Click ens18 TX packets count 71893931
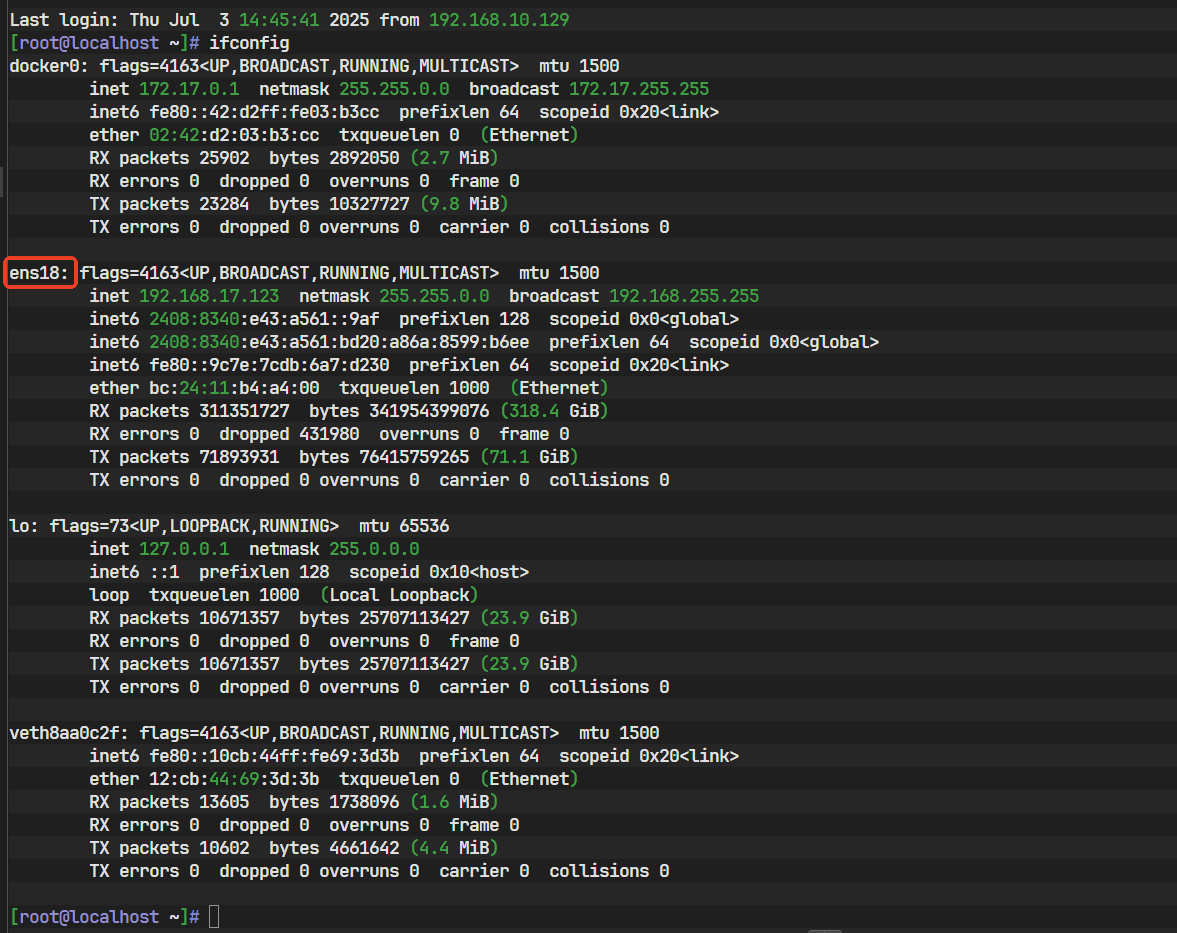This screenshot has height=933, width=1177. (x=239, y=457)
